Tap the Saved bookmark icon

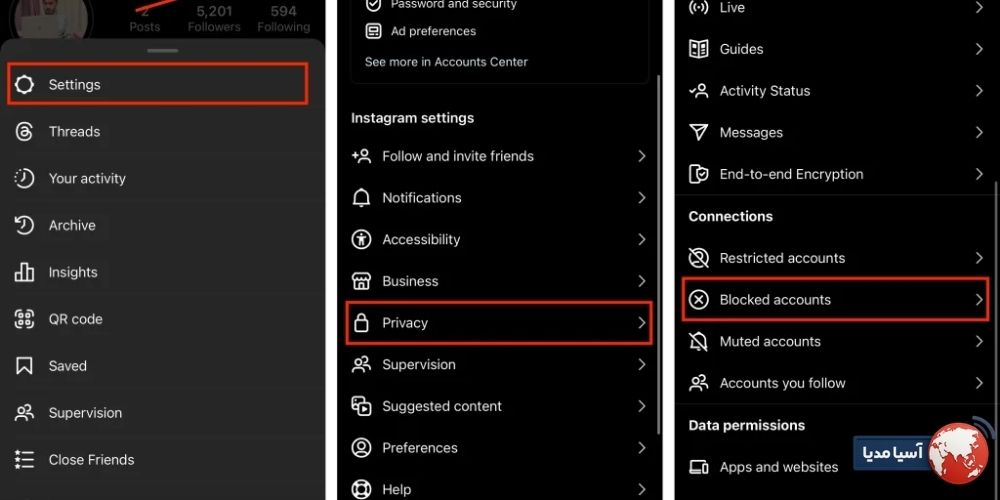point(24,366)
